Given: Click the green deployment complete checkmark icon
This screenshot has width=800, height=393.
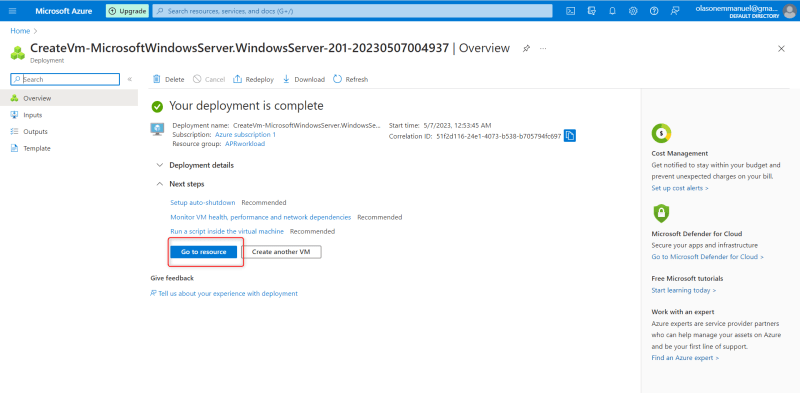Looking at the screenshot, I should [x=157, y=107].
